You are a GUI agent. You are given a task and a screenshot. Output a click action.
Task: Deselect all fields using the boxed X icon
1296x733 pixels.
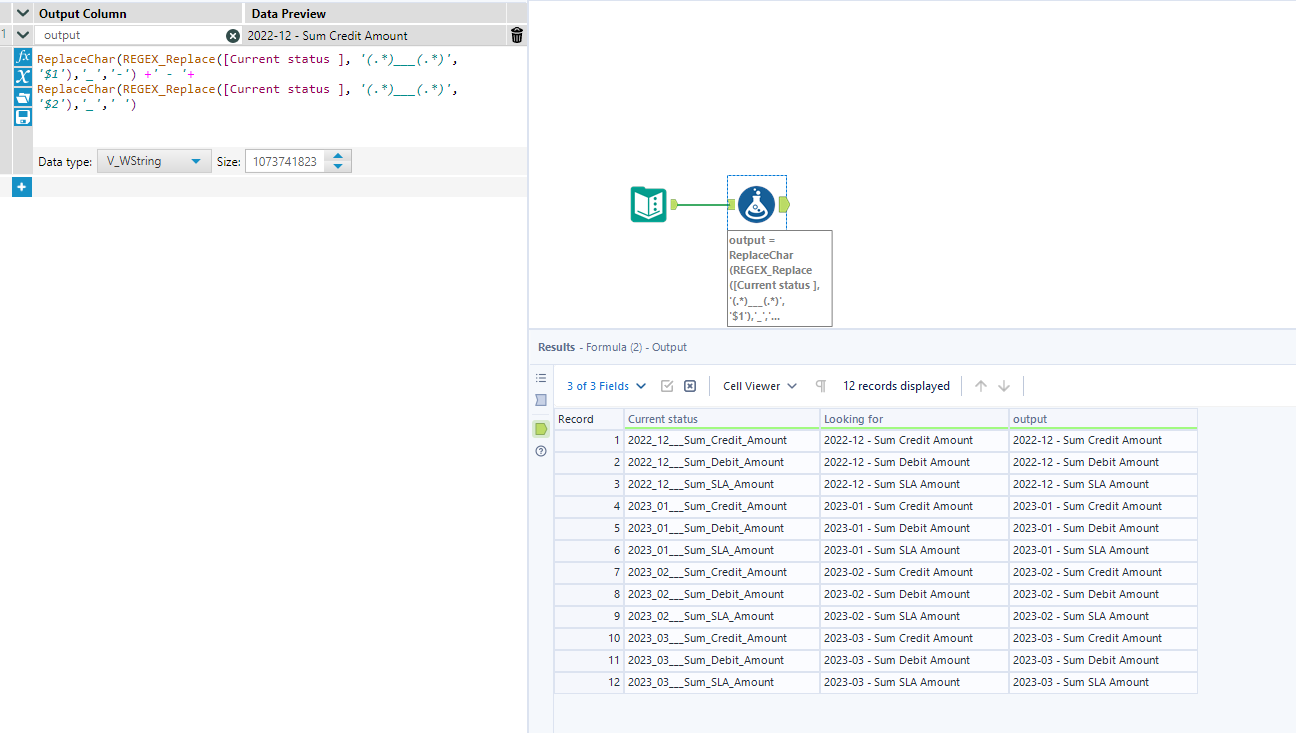[x=689, y=385]
